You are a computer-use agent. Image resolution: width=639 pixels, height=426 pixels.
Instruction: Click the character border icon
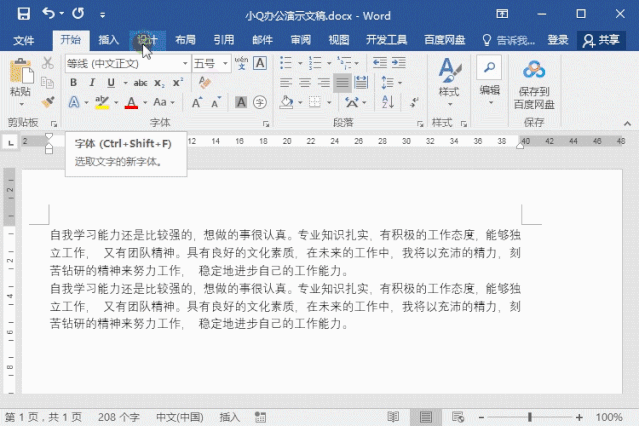(x=260, y=63)
